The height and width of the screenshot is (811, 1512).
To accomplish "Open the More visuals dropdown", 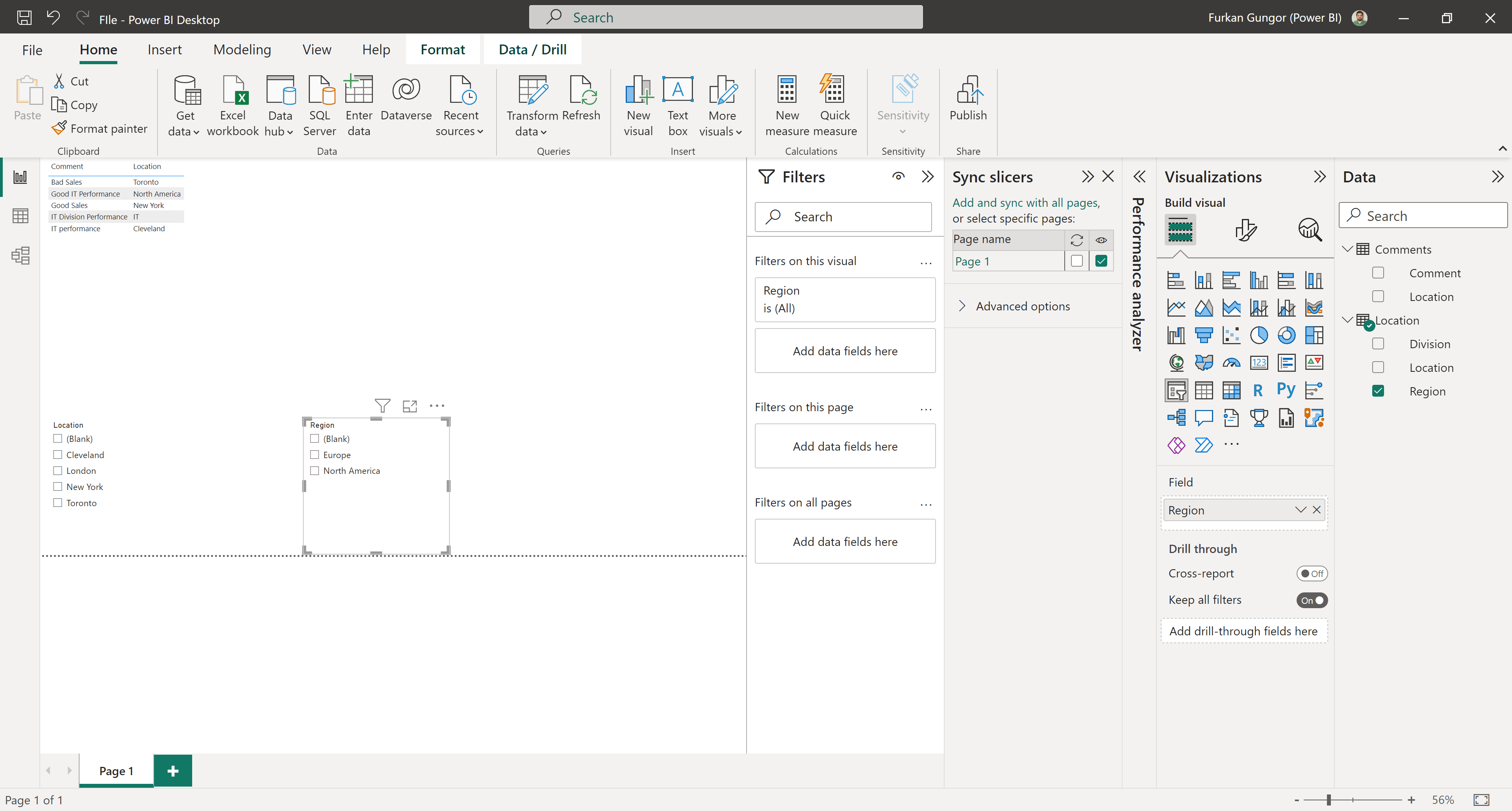I will pos(721,106).
